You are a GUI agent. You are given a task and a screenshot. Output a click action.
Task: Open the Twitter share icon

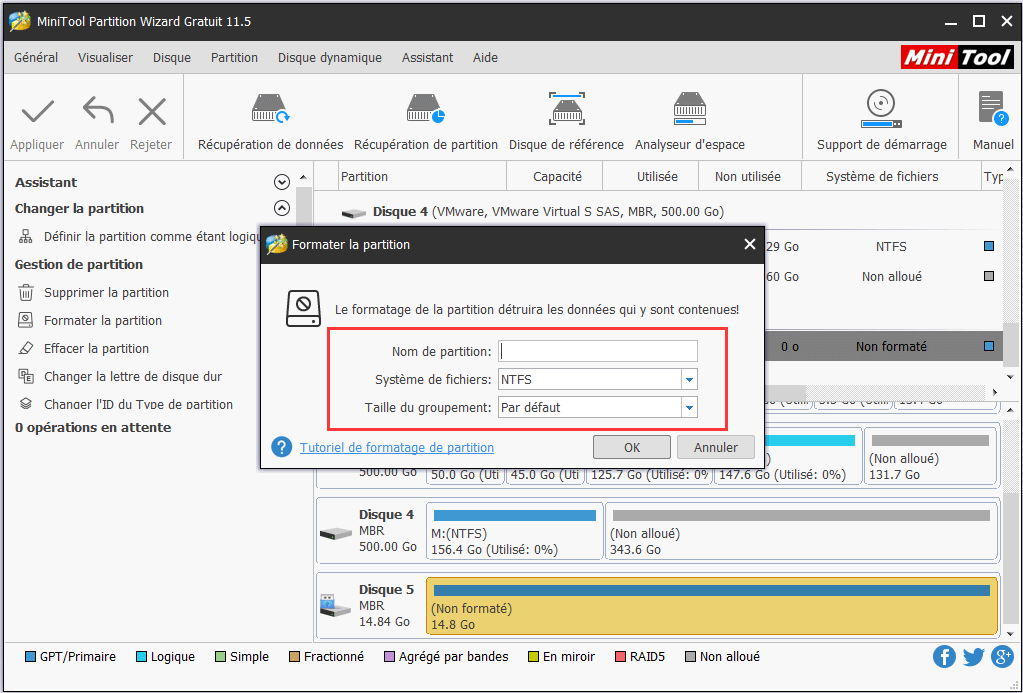973,656
